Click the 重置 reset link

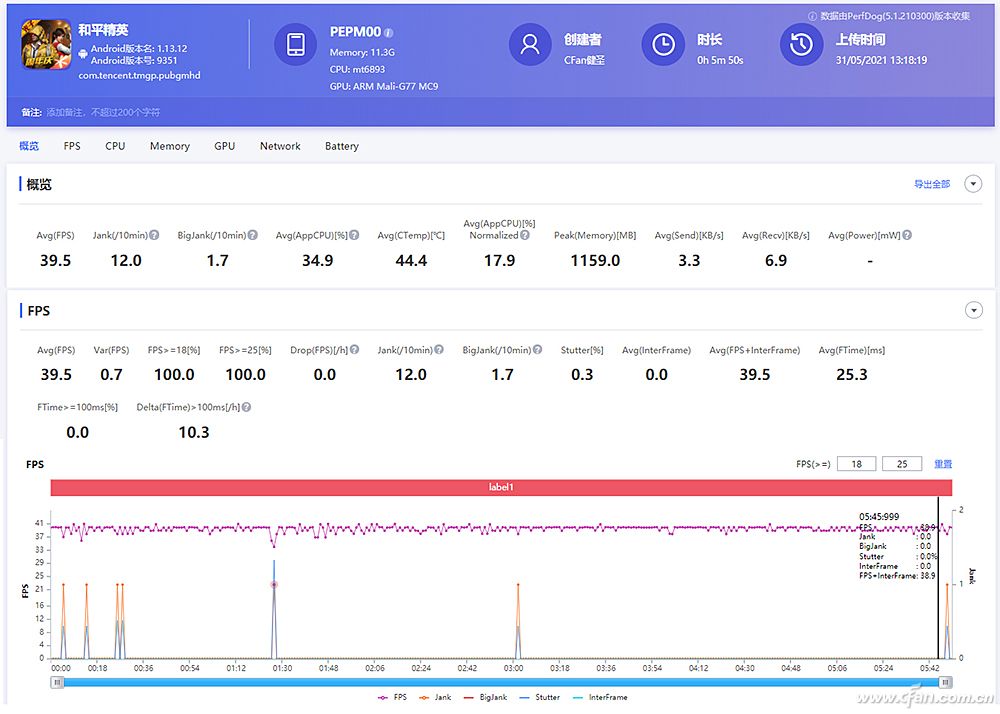click(x=942, y=464)
